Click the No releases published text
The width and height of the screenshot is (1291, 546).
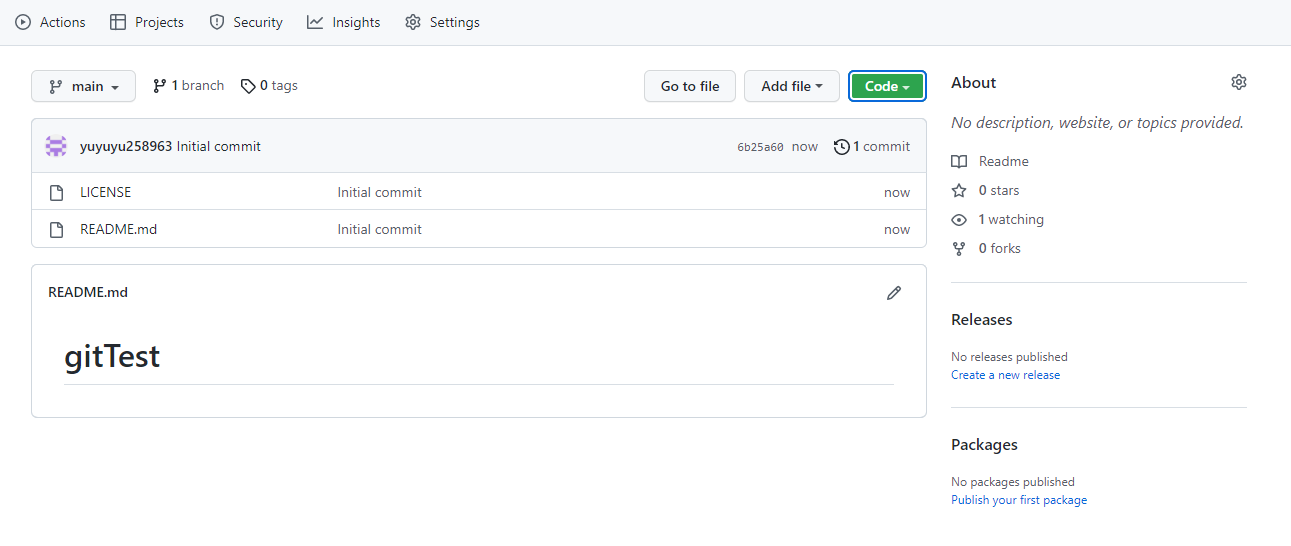click(1009, 357)
